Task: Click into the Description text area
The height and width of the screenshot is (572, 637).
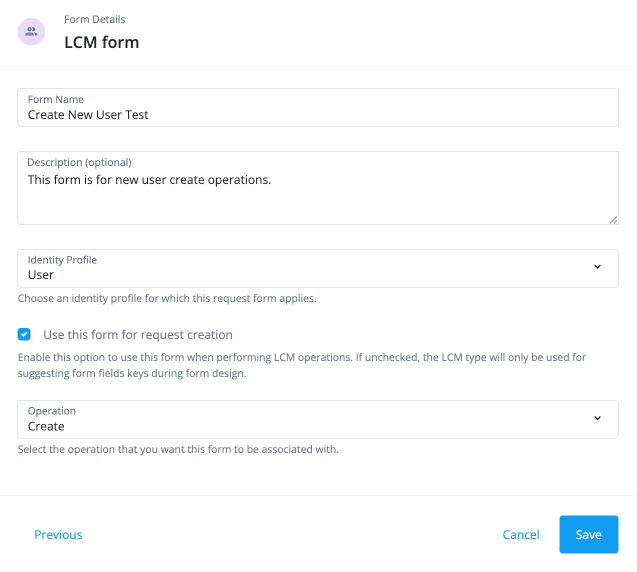Action: 318,195
